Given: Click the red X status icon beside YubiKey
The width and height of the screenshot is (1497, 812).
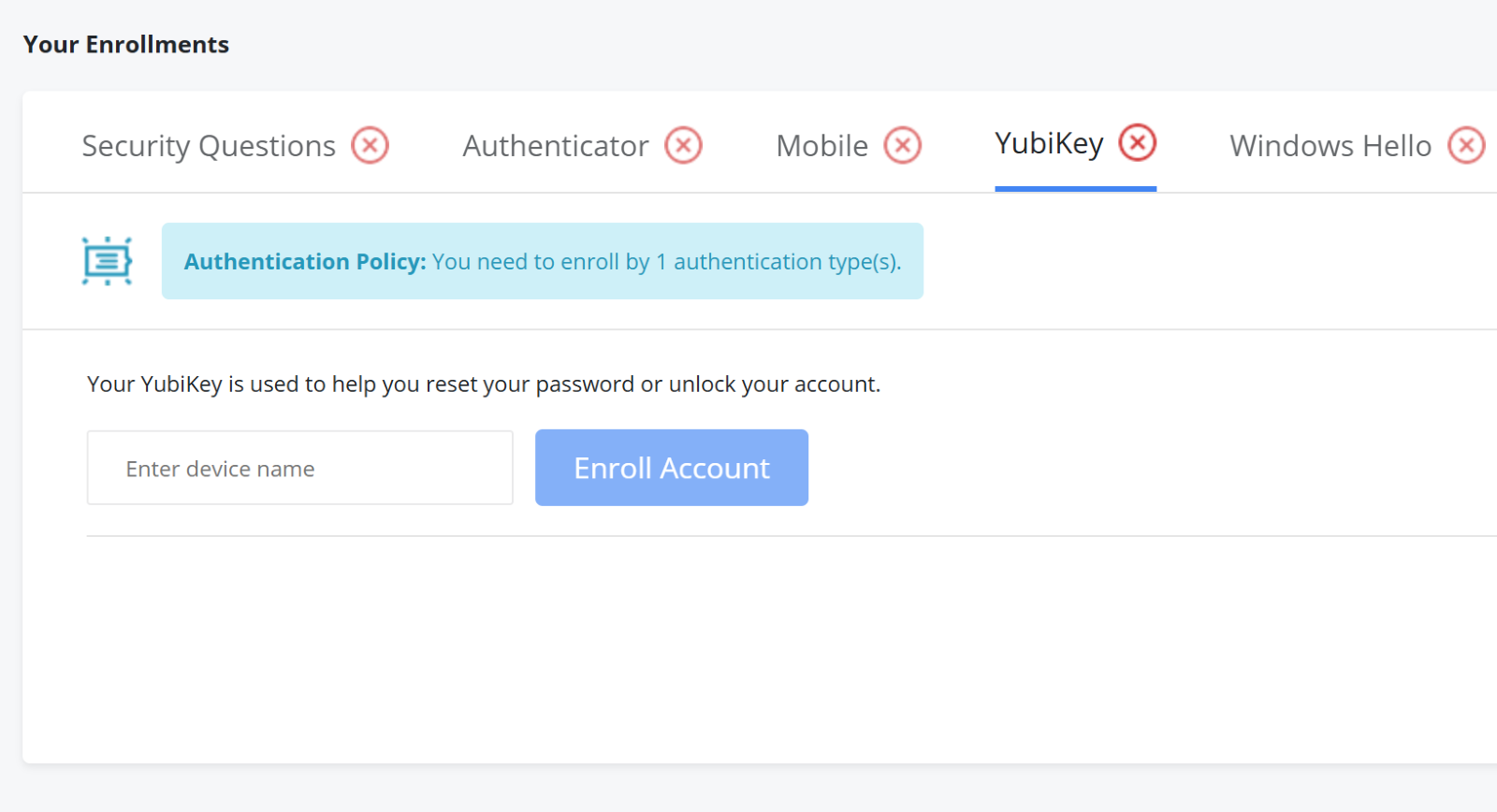Looking at the screenshot, I should [x=1138, y=142].
